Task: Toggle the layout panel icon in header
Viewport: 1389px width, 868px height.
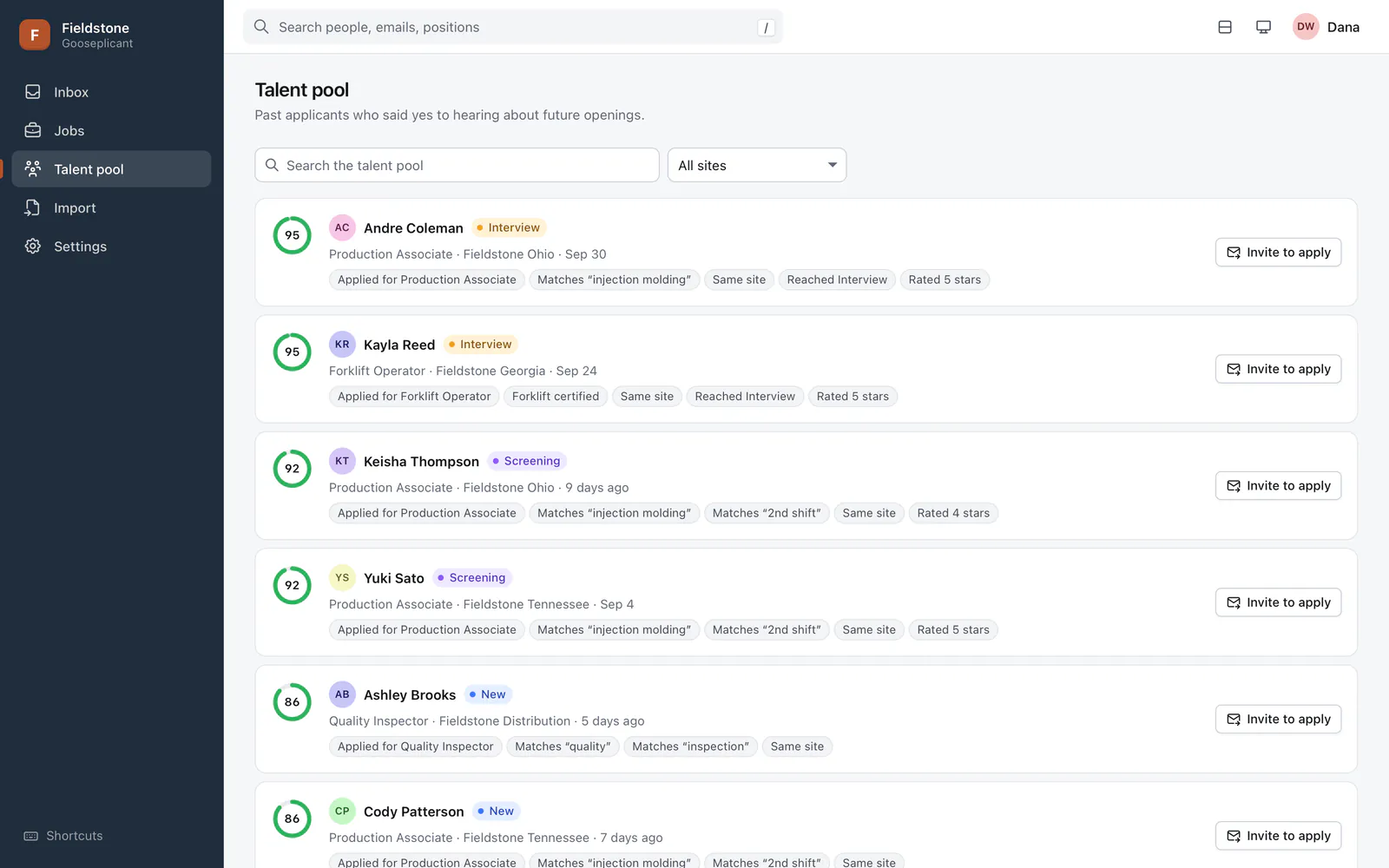Action: click(x=1225, y=27)
